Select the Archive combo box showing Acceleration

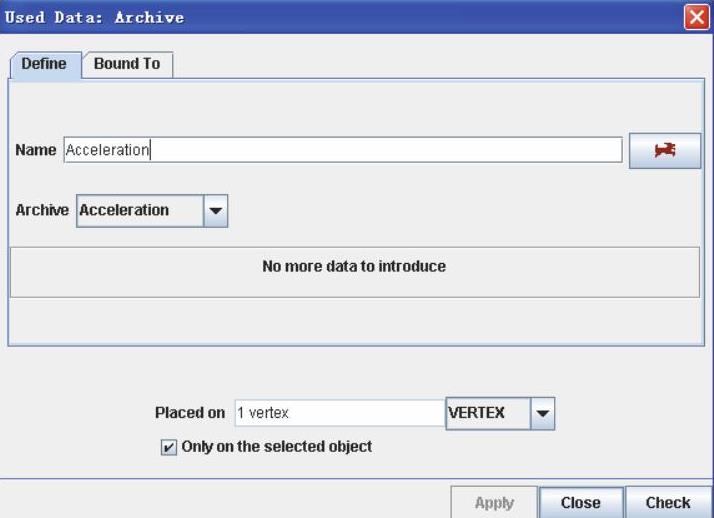(139, 211)
